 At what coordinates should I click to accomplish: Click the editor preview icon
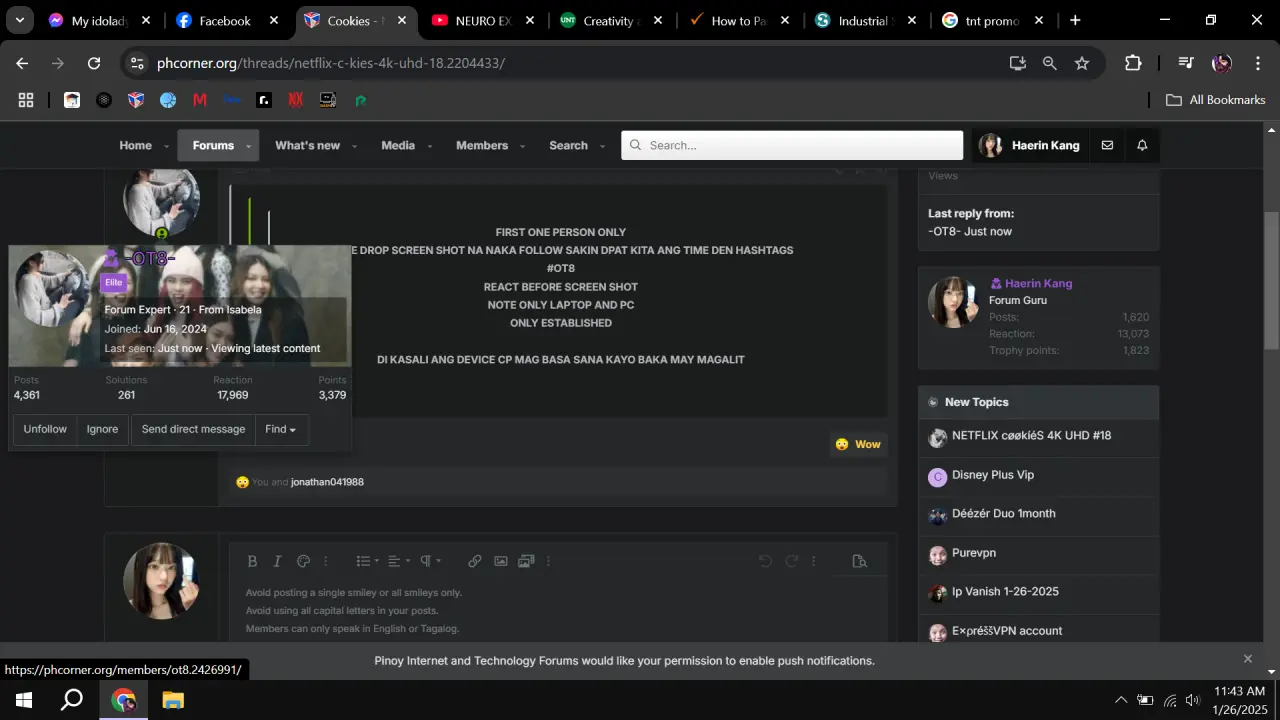coord(859,561)
